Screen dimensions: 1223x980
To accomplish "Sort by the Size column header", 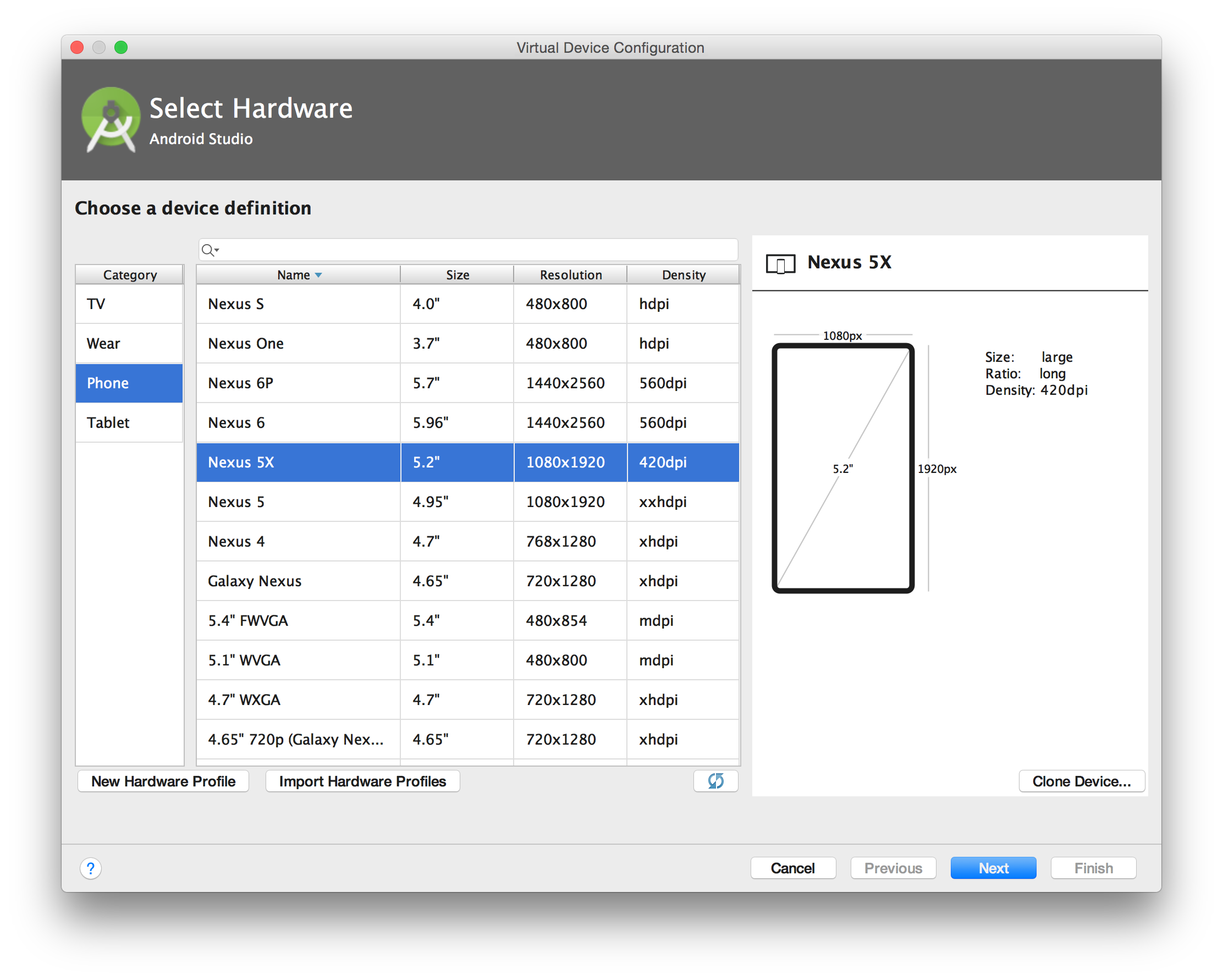I will 457,275.
